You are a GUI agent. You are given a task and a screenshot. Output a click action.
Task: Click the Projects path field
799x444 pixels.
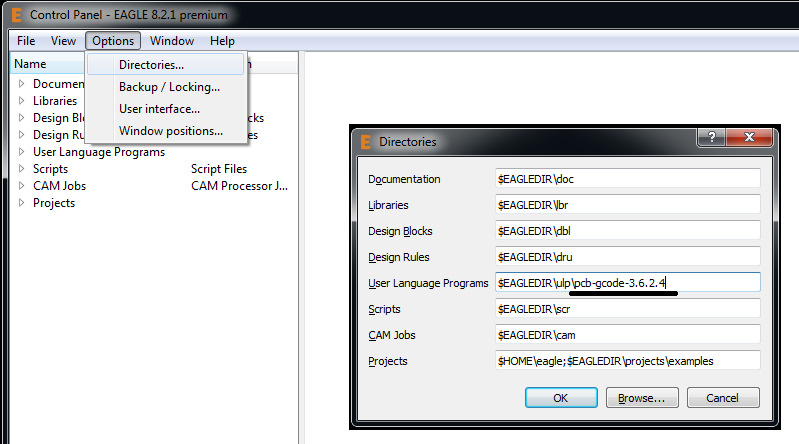[628, 361]
